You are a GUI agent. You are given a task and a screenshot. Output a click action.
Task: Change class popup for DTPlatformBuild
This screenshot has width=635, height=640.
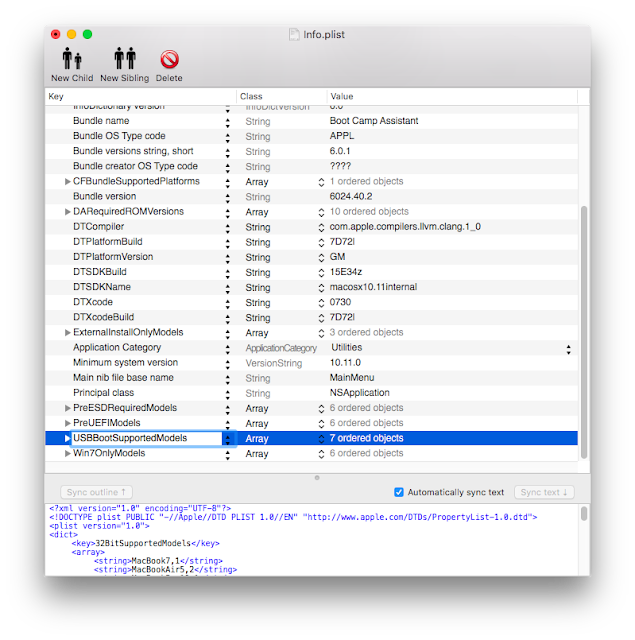[x=321, y=242]
